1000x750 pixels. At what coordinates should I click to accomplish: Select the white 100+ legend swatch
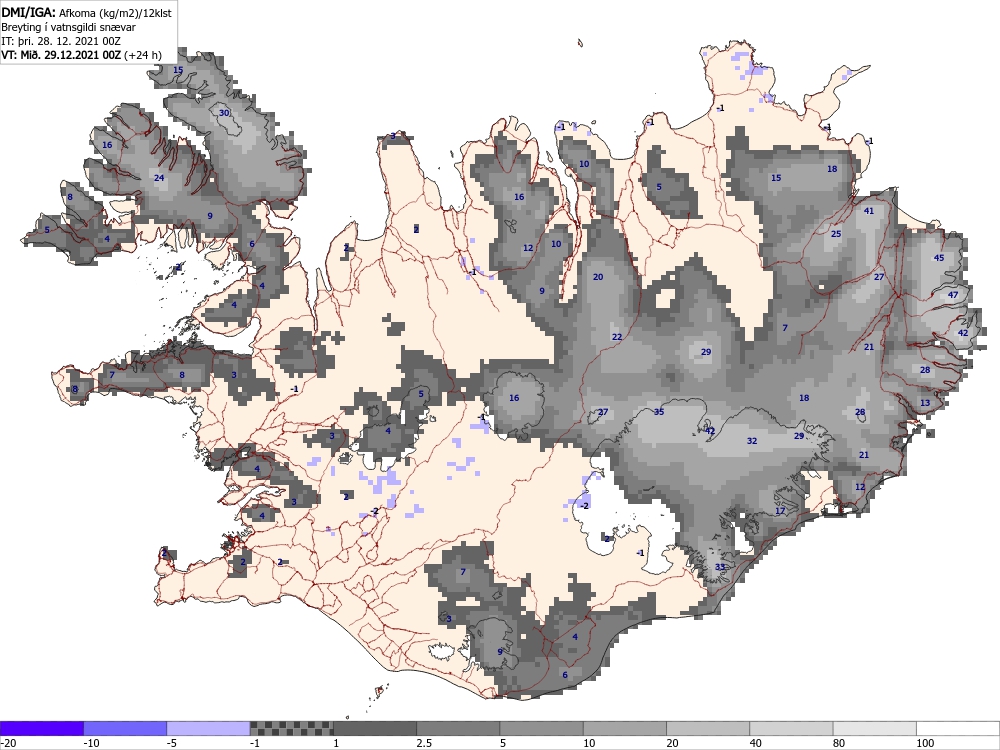(958, 728)
